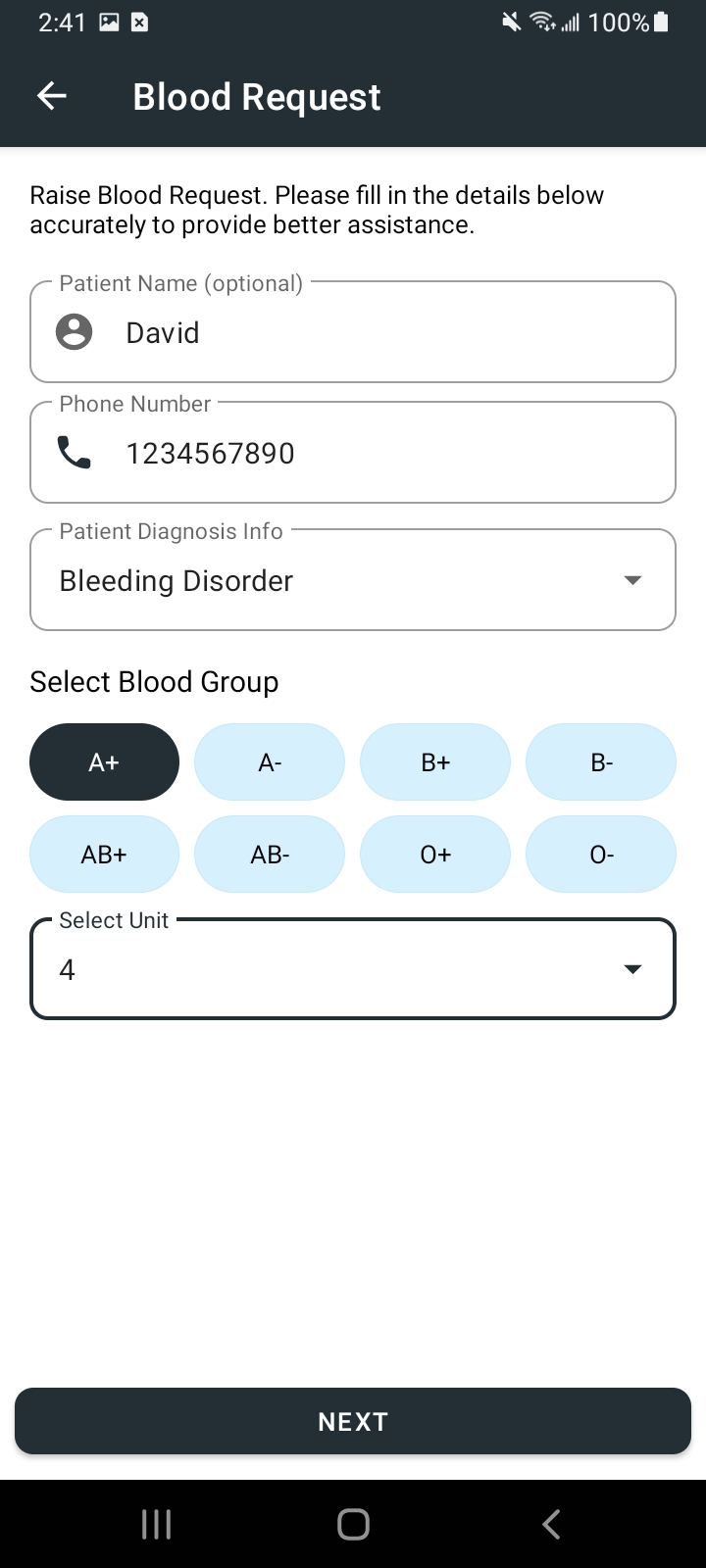
Task: Select B+ blood group chip
Action: tap(435, 762)
